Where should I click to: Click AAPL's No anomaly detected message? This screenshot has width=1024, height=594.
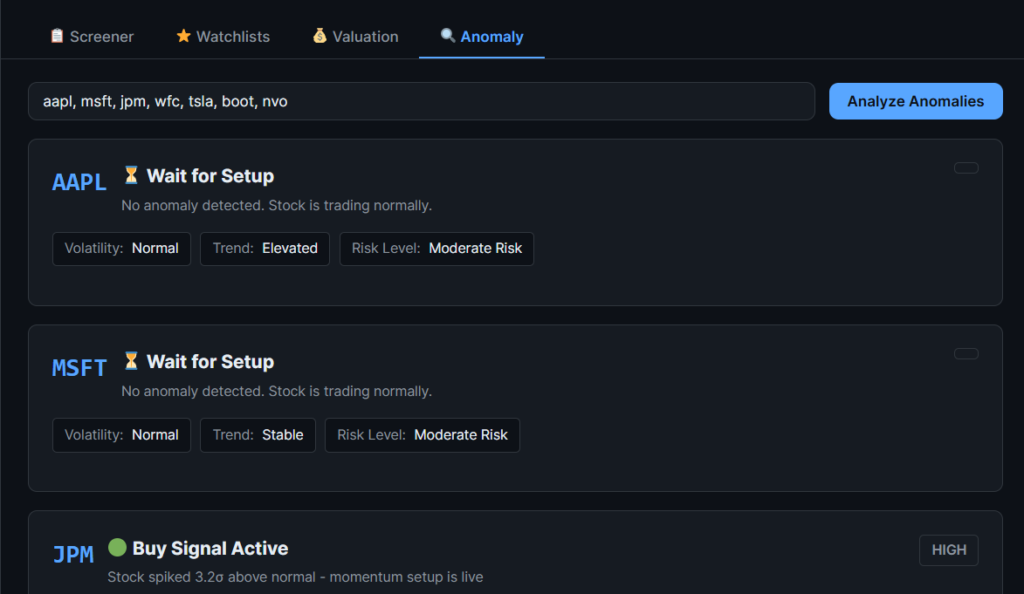[277, 206]
